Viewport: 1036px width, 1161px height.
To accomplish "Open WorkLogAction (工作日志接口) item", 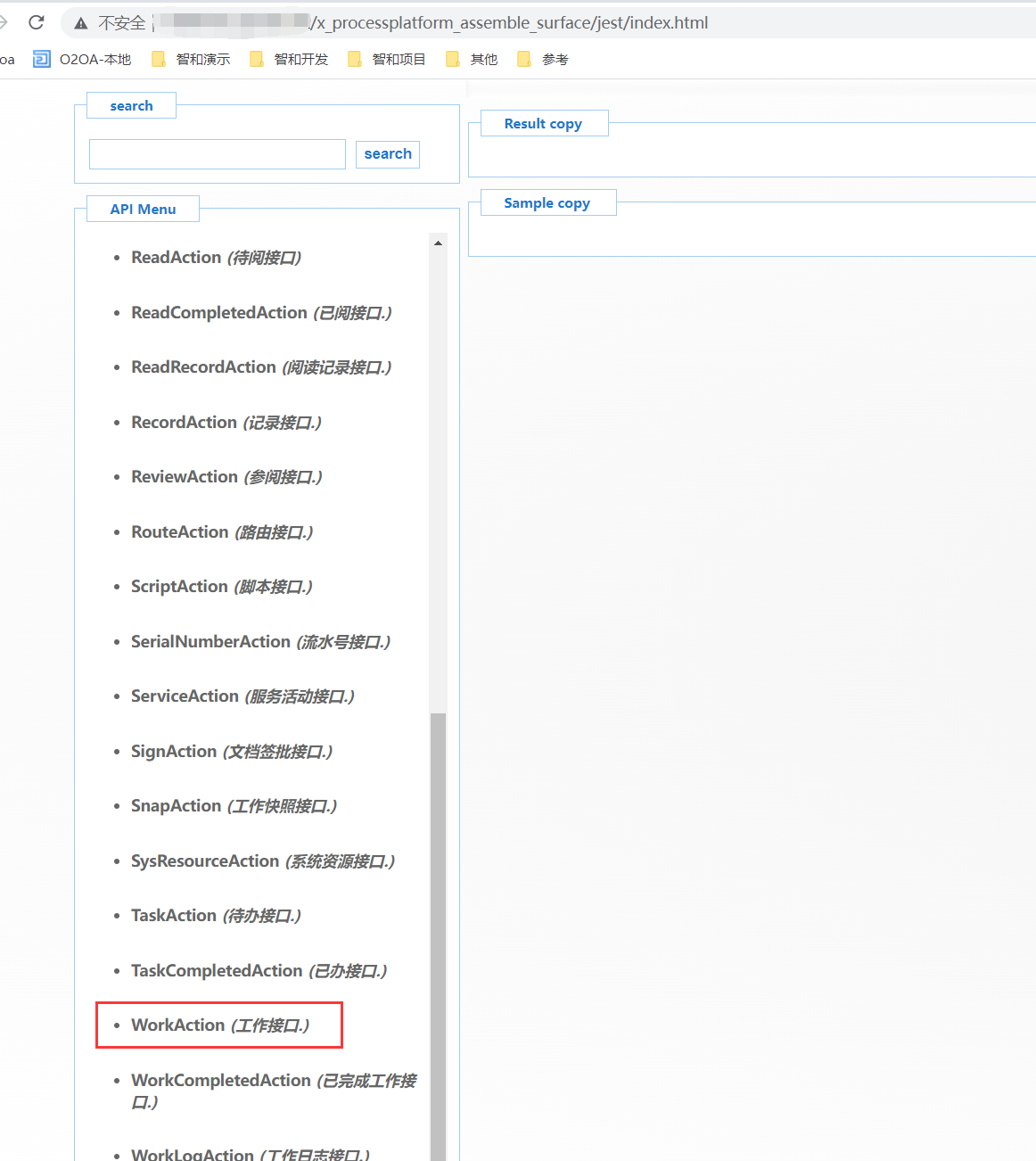I will (251, 1154).
